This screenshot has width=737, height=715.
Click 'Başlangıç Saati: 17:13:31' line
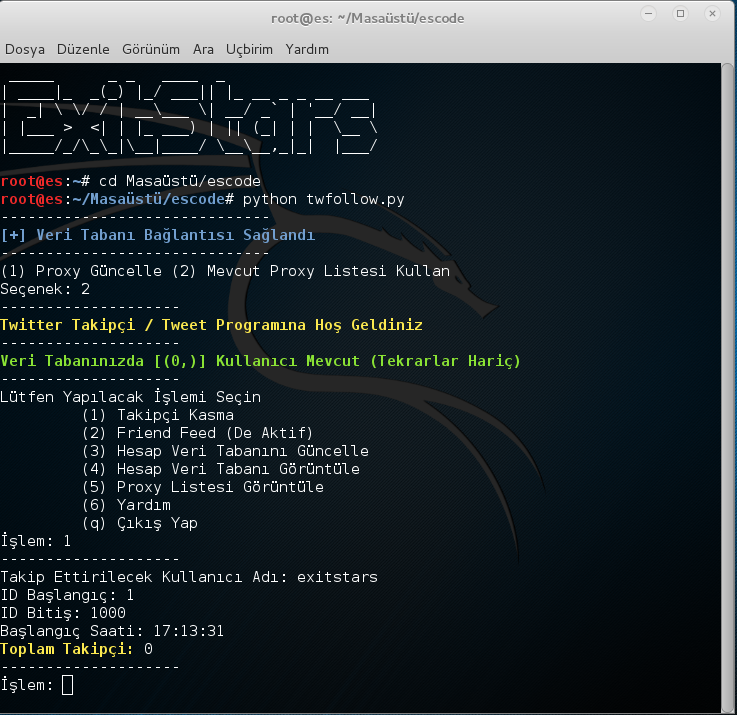112,631
